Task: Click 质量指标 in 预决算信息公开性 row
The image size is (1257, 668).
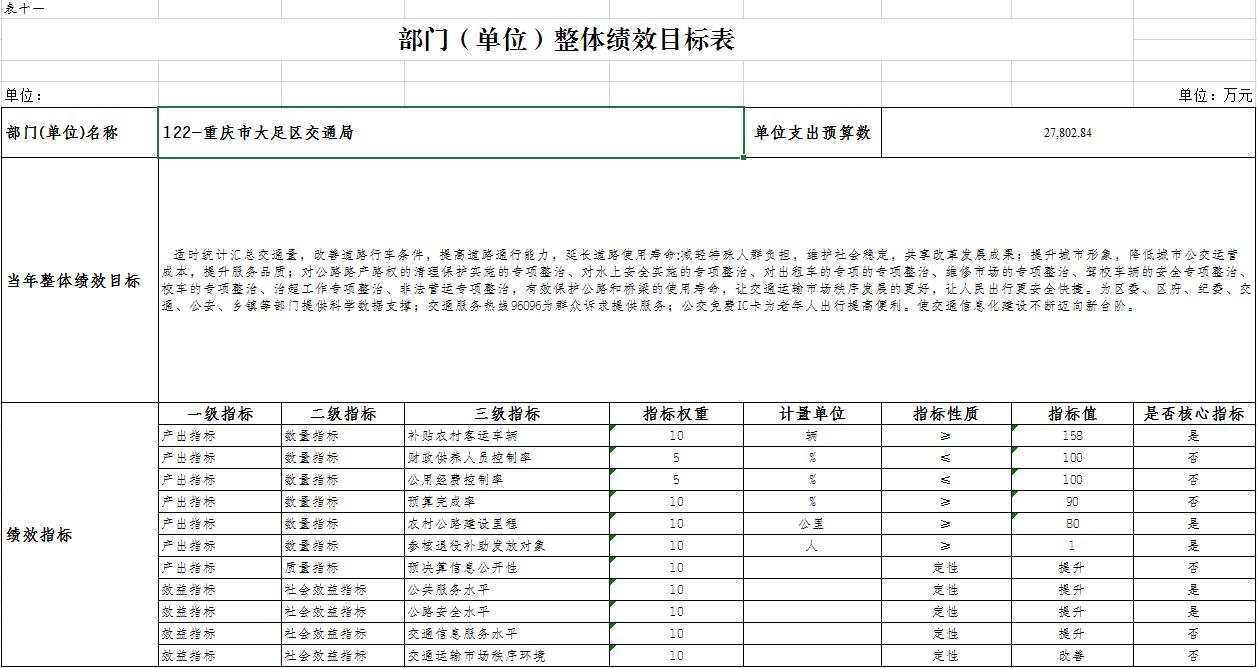Action: tap(343, 568)
